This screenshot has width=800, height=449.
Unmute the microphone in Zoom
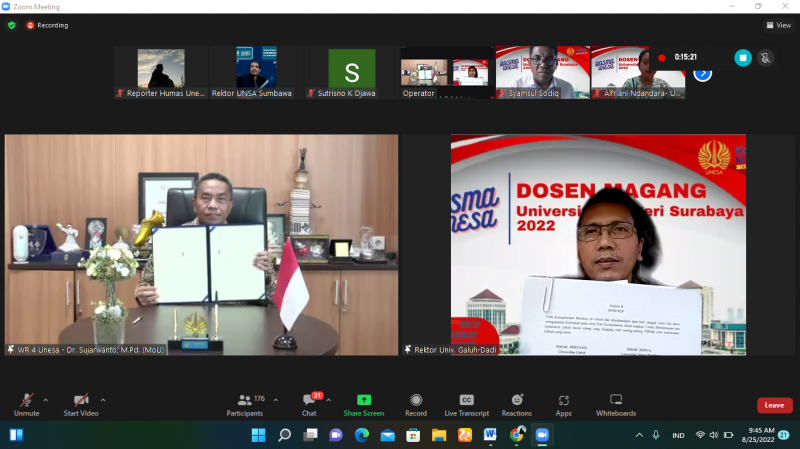(27, 405)
